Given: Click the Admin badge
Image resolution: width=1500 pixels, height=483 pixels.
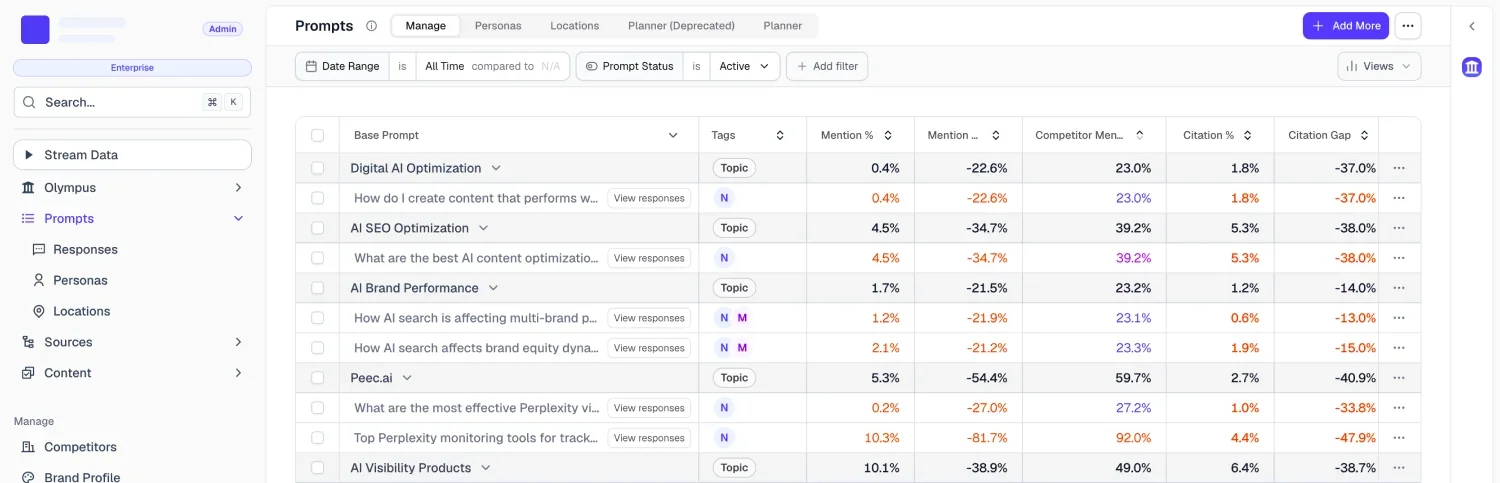Looking at the screenshot, I should click(223, 29).
